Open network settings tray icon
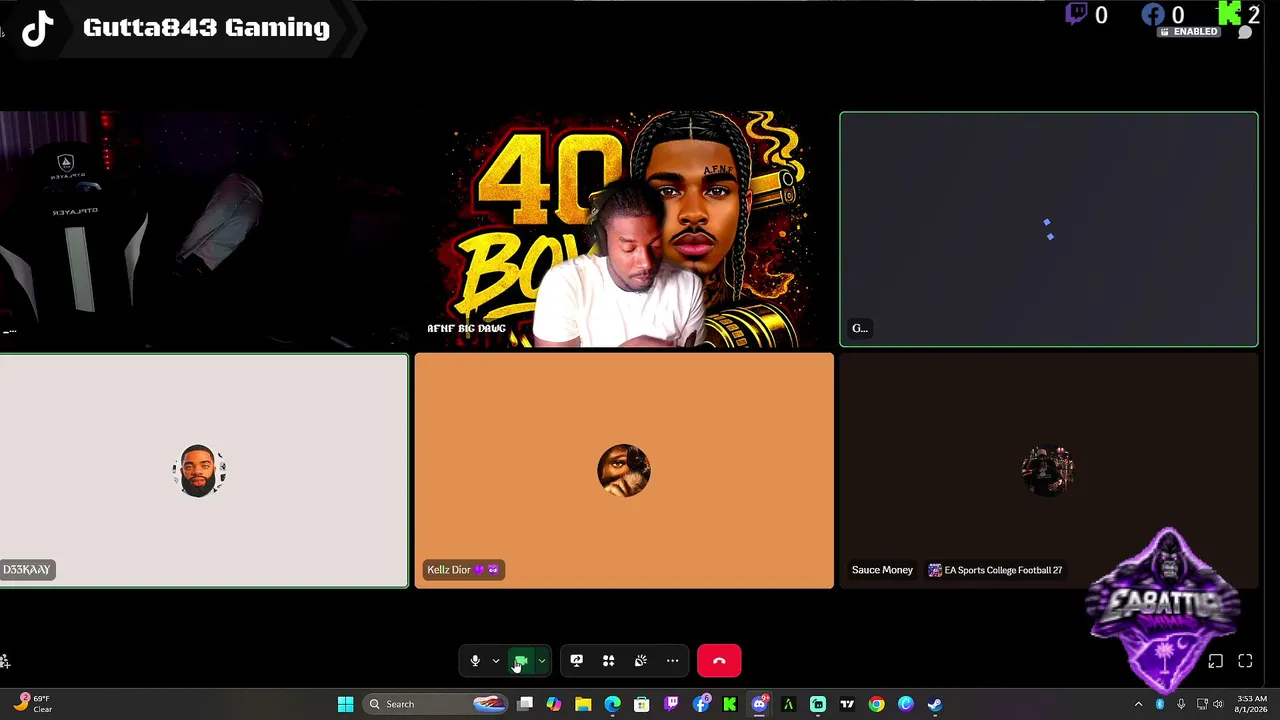Screen dimensions: 1280x720 [x=1202, y=704]
